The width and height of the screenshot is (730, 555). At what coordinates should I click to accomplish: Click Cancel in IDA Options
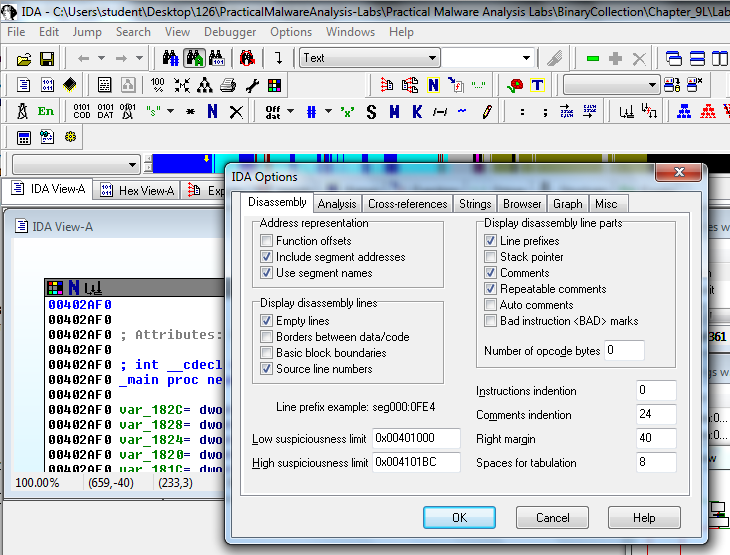point(553,518)
